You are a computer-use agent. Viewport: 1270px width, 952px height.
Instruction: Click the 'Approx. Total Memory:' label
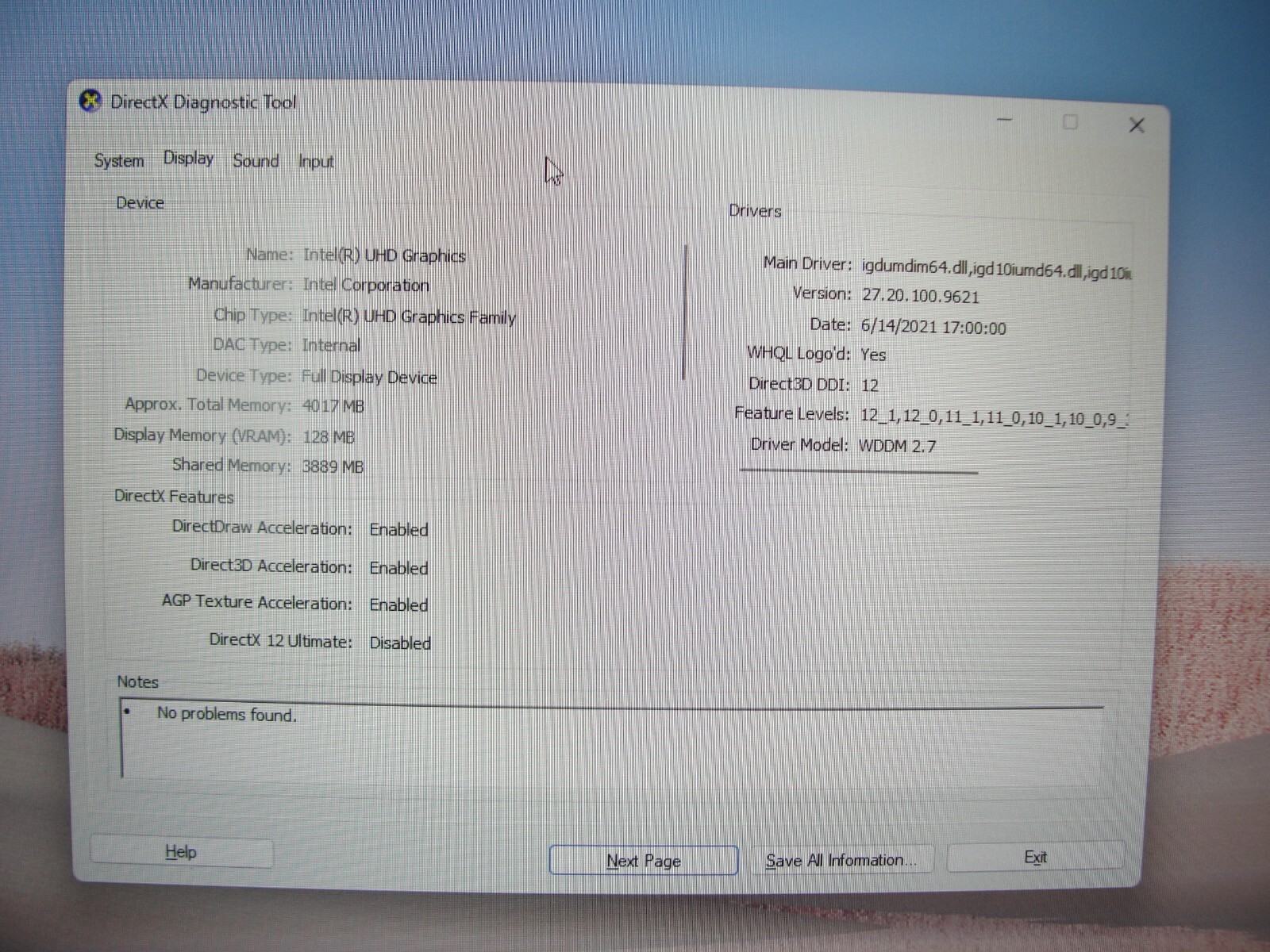(x=208, y=405)
